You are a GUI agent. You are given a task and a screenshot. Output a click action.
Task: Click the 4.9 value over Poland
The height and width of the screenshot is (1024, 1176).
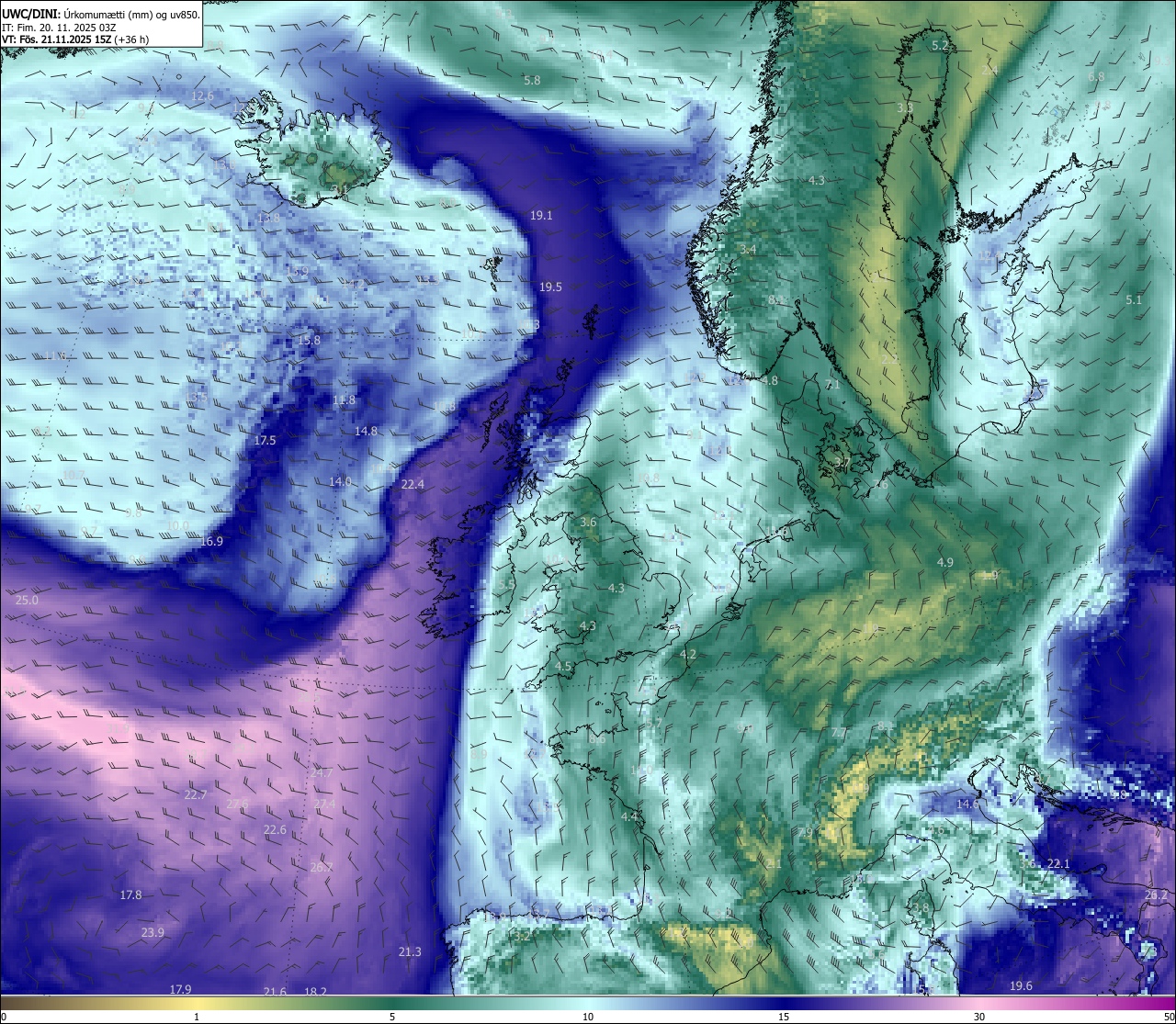tap(944, 563)
